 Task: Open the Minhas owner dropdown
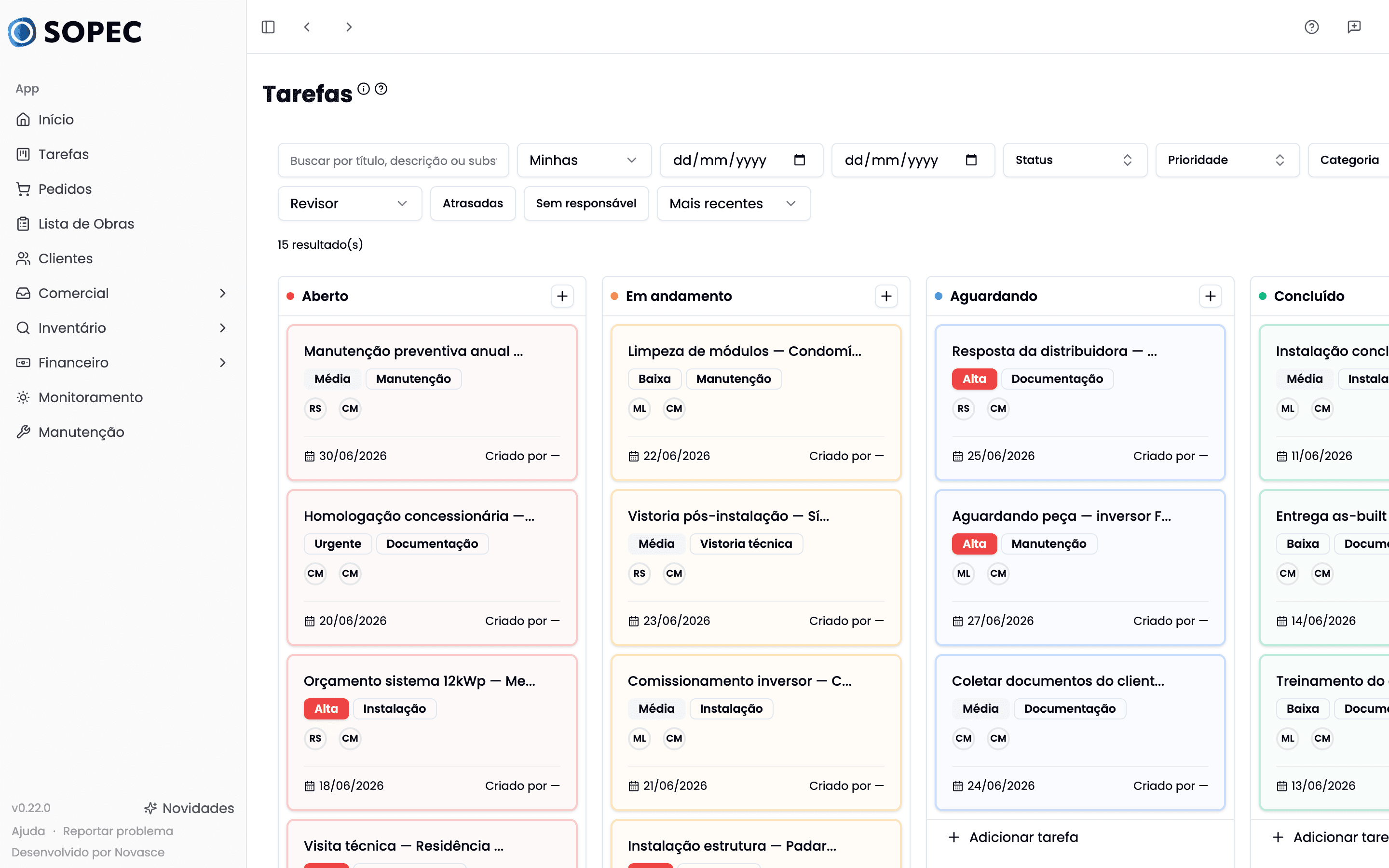pyautogui.click(x=585, y=160)
